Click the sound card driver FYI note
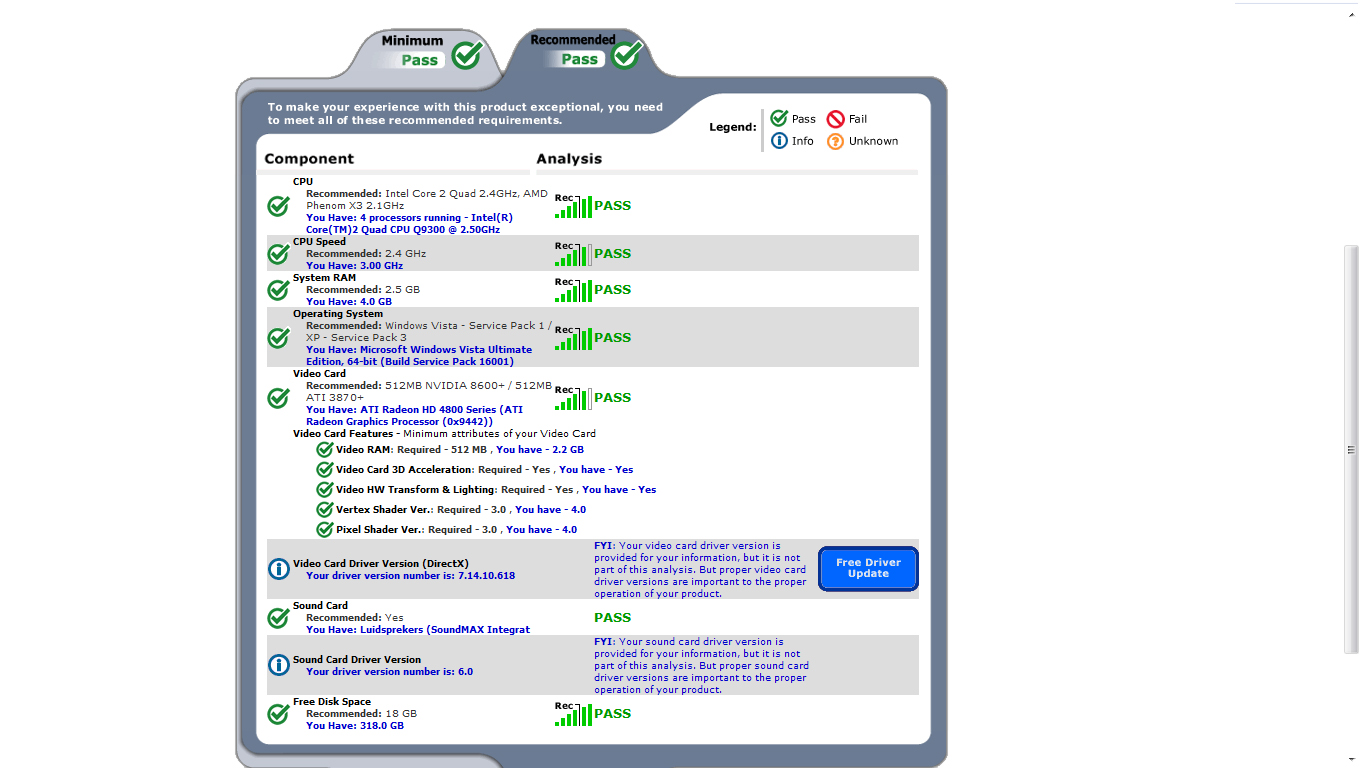 (701, 666)
